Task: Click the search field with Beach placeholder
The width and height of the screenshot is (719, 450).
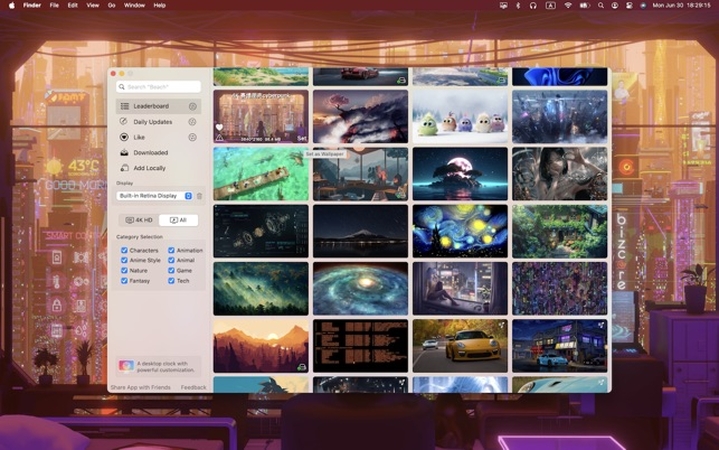Action: point(159,87)
